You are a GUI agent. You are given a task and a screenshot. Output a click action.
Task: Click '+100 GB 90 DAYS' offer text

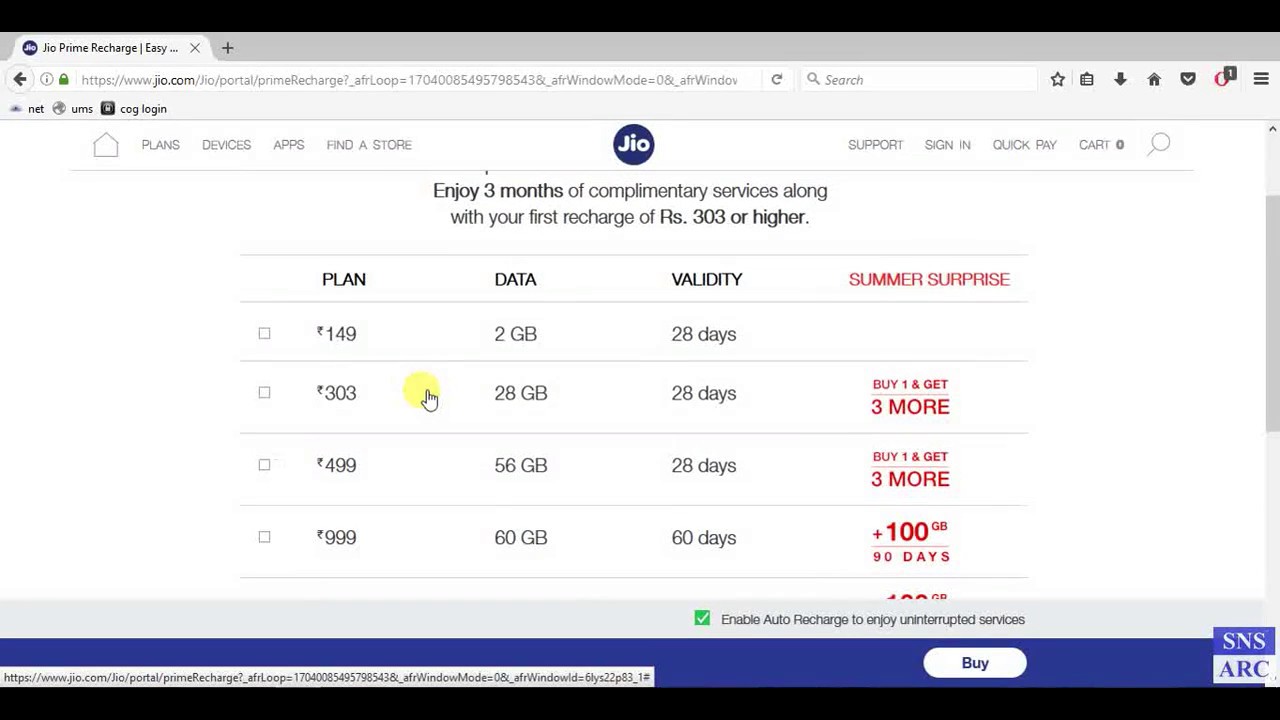911,541
